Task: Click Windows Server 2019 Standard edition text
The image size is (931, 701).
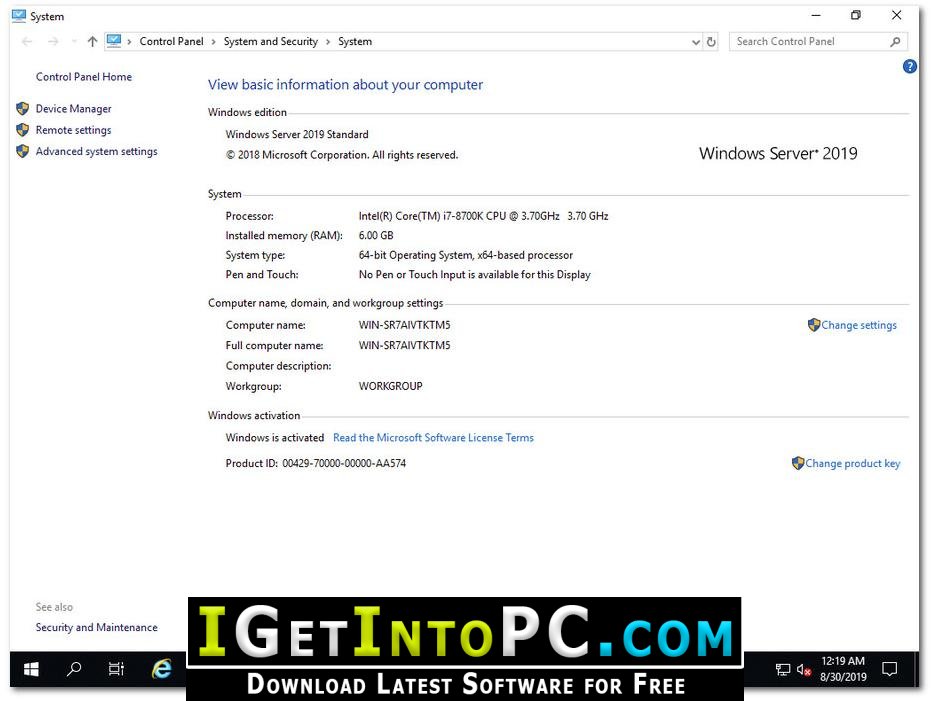Action: [x=297, y=135]
